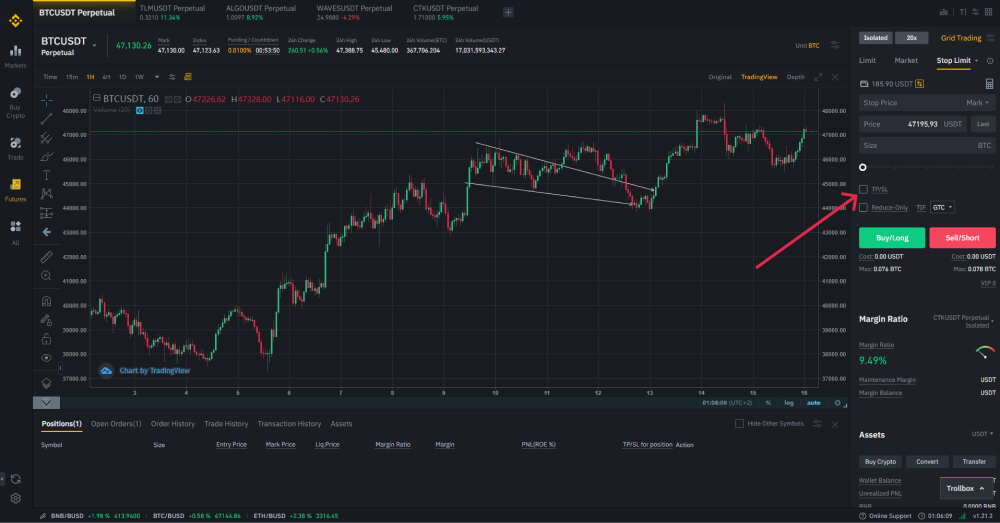The height and width of the screenshot is (523, 1000).
Task: Select the crosshair cursor tool
Action: point(47,100)
